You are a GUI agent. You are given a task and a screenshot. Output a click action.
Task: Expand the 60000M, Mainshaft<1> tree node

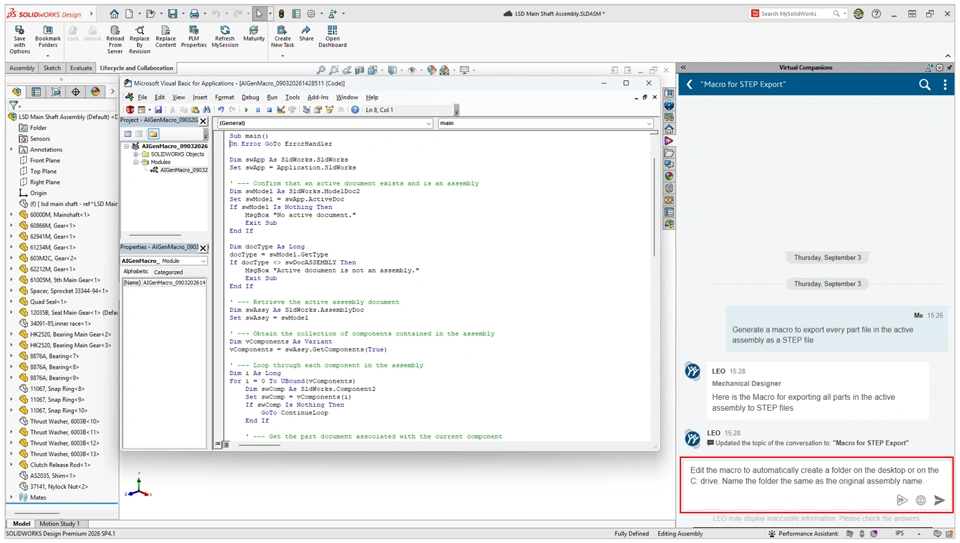click(x=11, y=215)
